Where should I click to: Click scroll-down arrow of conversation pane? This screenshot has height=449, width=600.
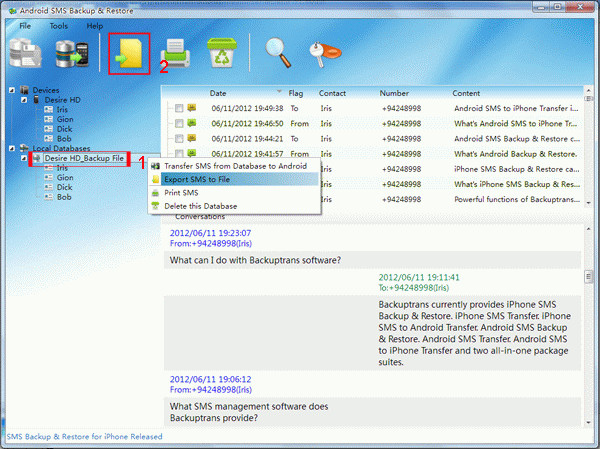(x=589, y=422)
